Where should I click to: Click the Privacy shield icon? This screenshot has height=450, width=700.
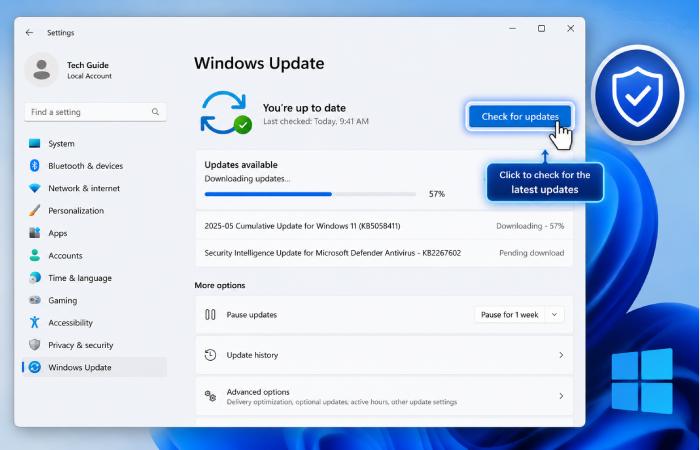34,345
